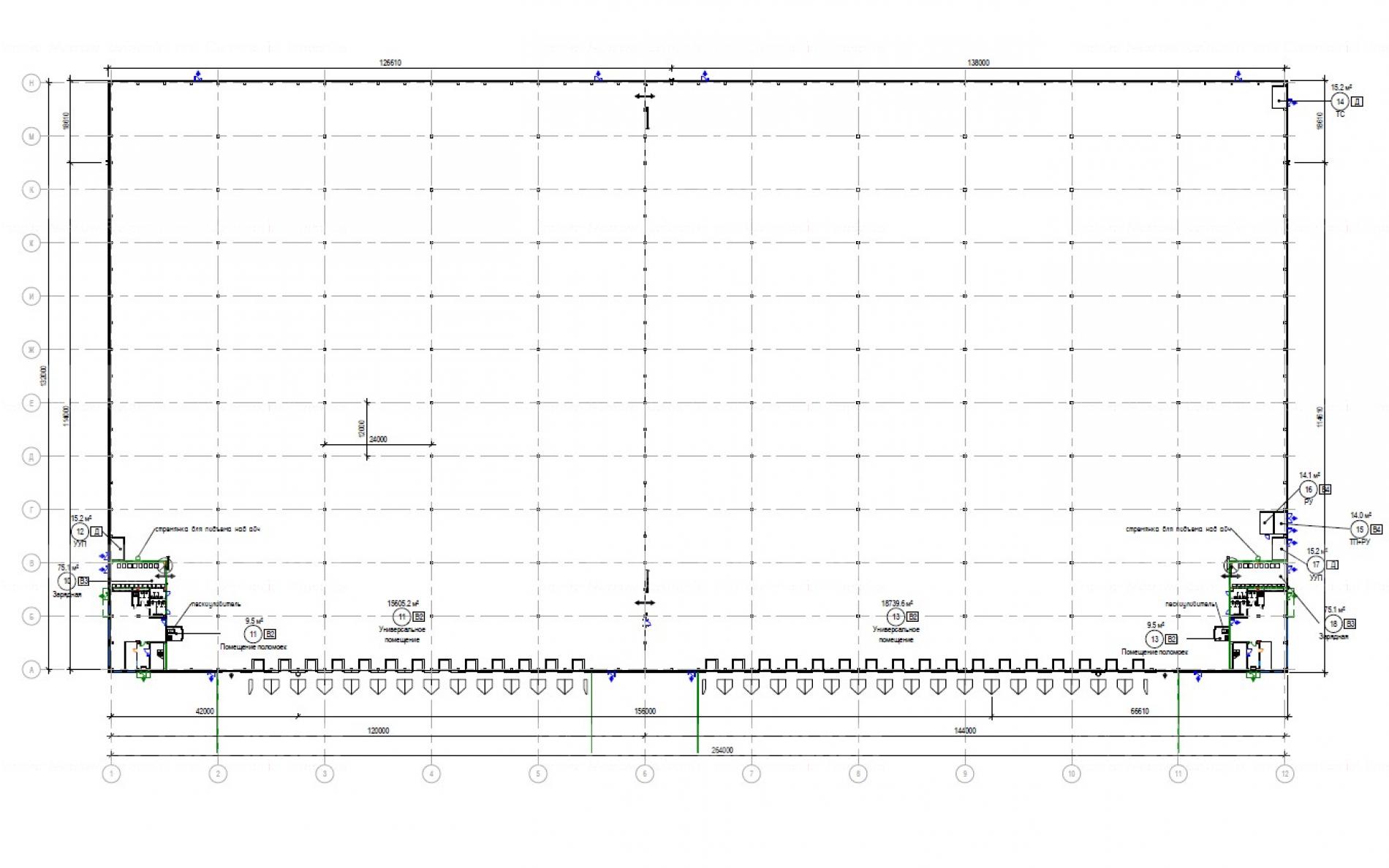Click the 264000 overall dimension text

pyautogui.click(x=722, y=750)
